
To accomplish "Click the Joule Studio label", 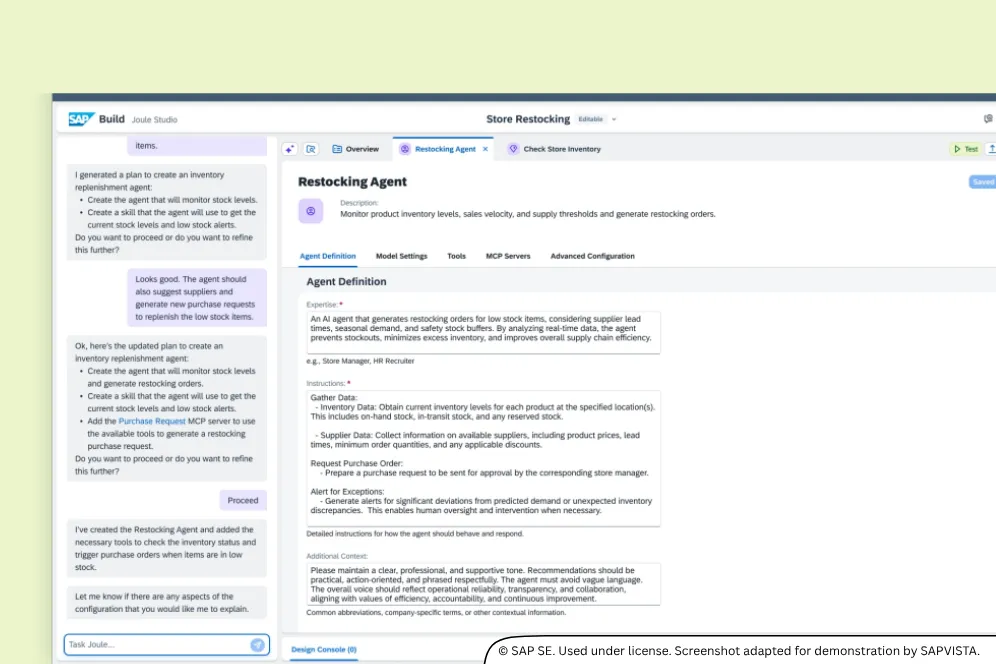I will [x=154, y=119].
